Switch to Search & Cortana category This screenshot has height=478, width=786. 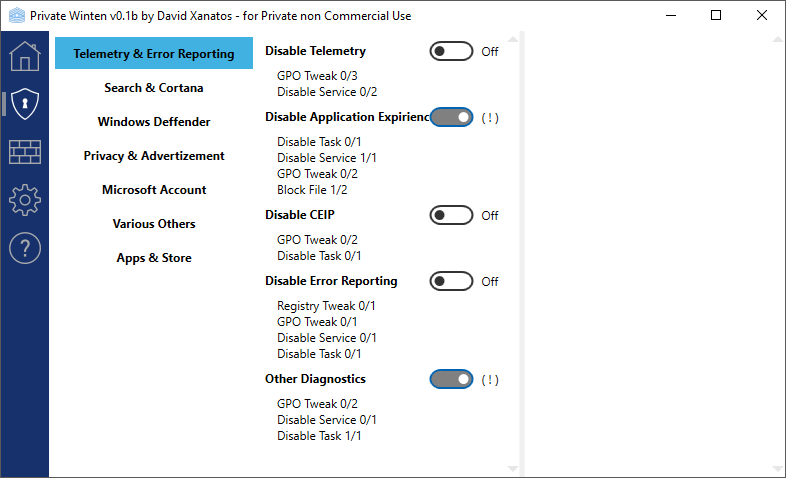pos(154,88)
